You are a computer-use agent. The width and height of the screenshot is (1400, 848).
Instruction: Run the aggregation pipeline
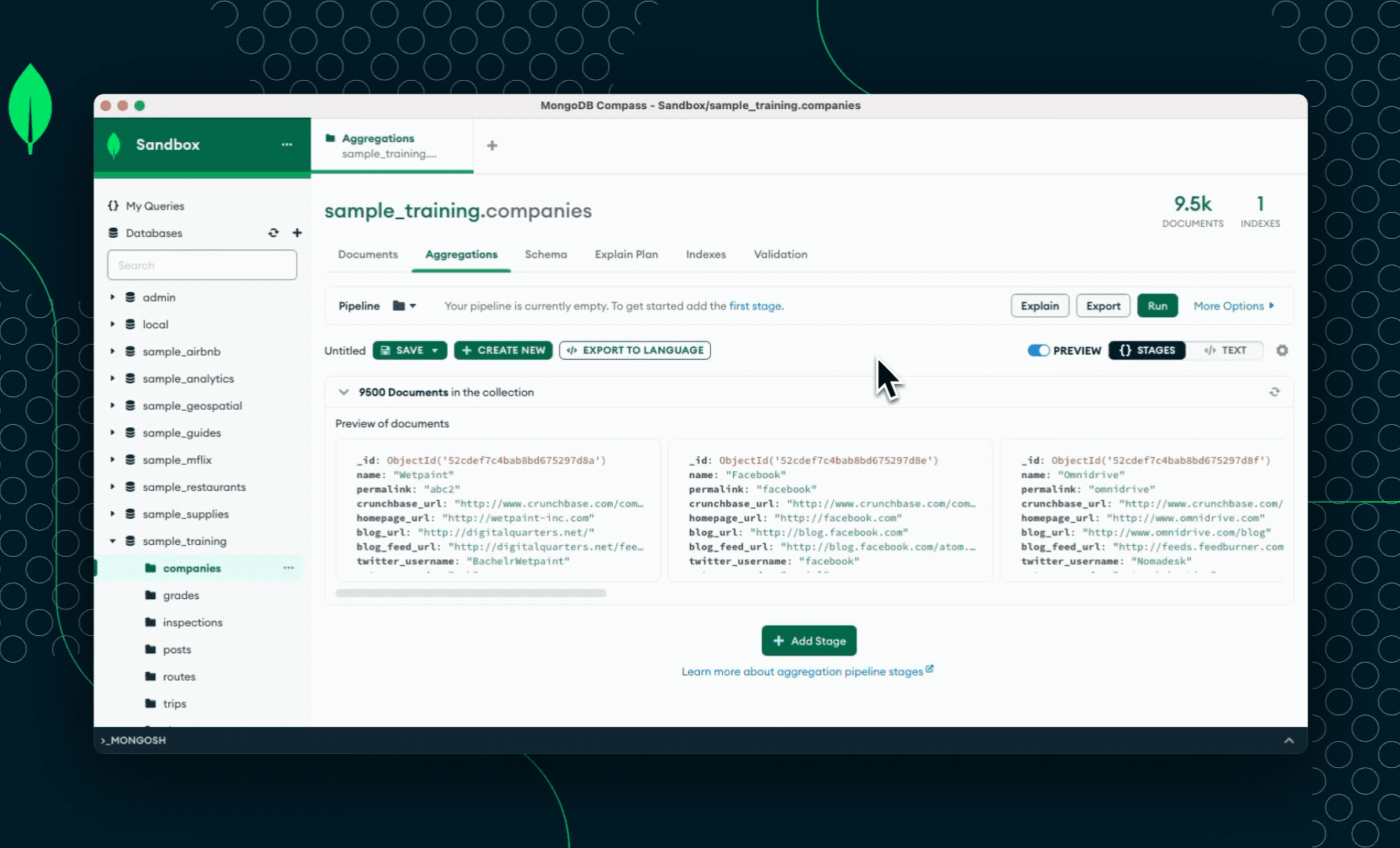tap(1157, 306)
